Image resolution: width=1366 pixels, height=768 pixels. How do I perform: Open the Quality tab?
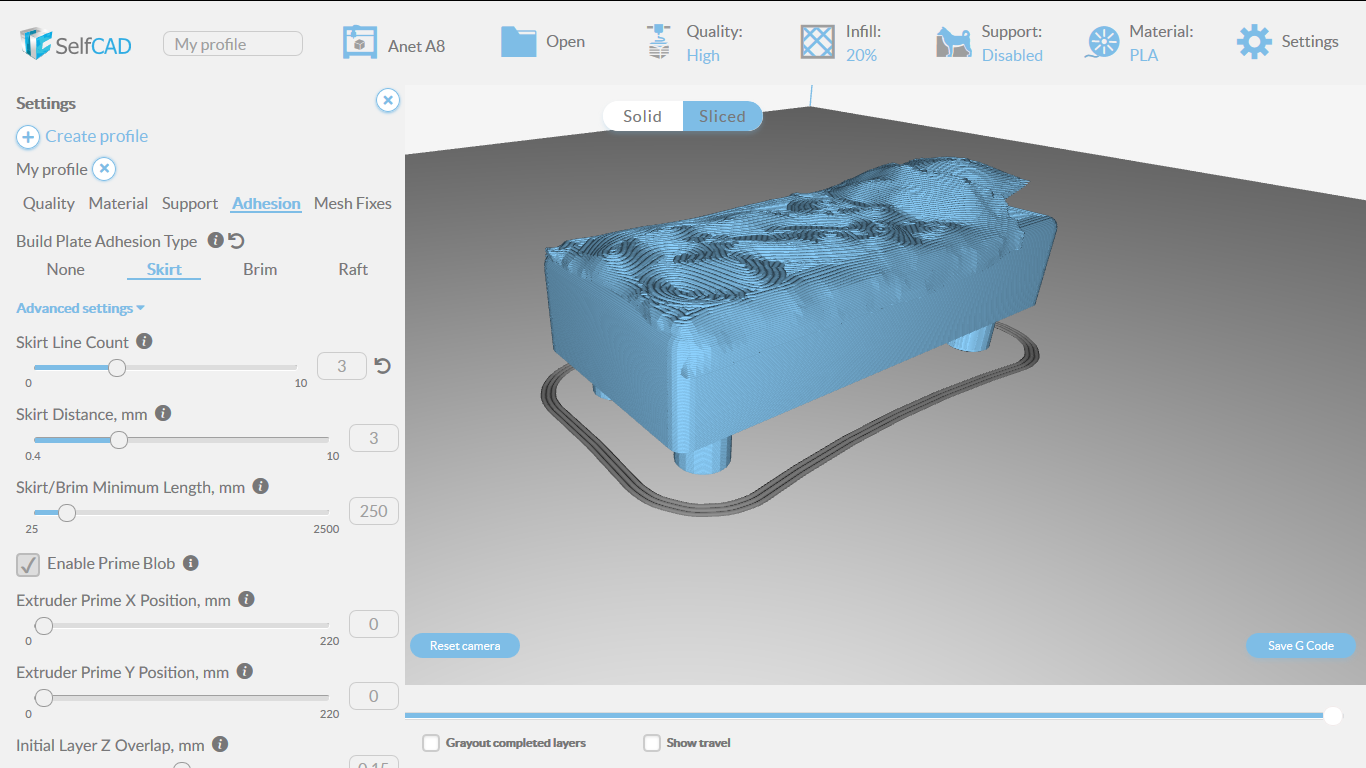[x=49, y=203]
